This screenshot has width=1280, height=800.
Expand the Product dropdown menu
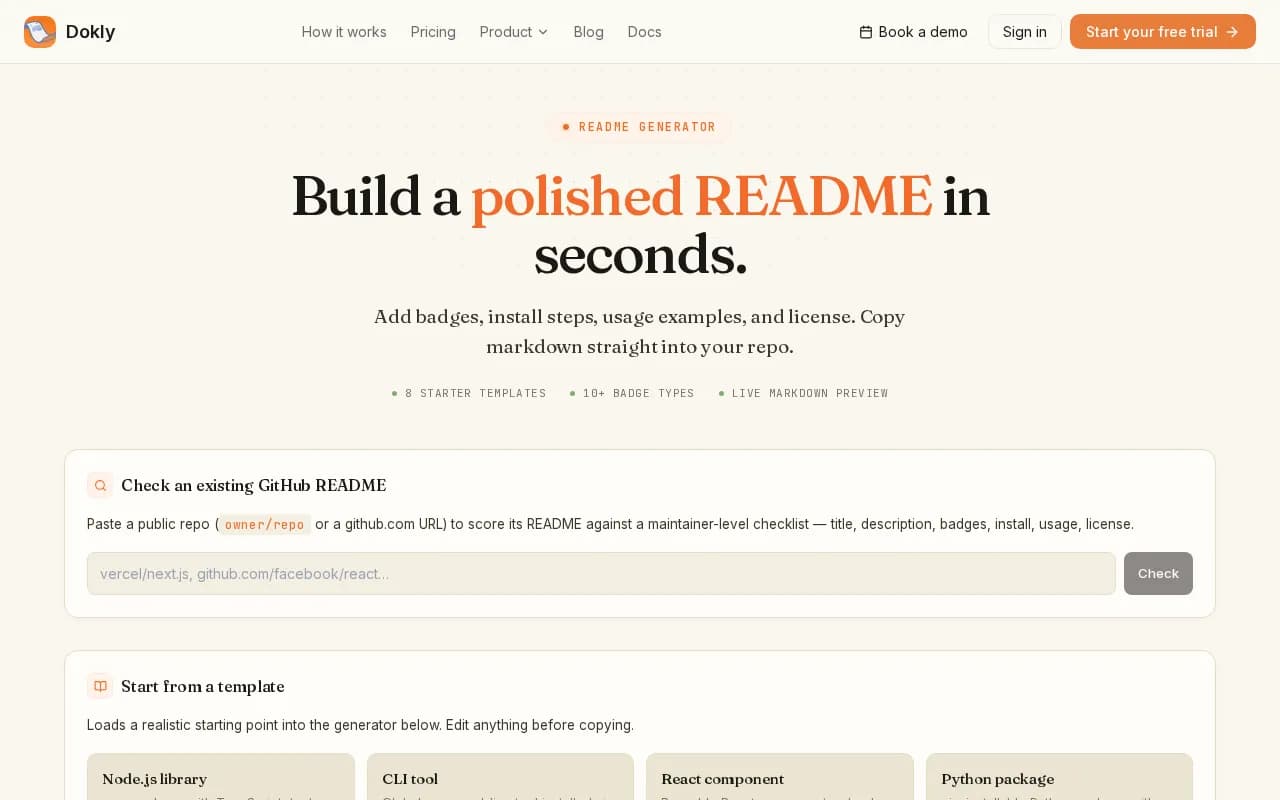514,32
